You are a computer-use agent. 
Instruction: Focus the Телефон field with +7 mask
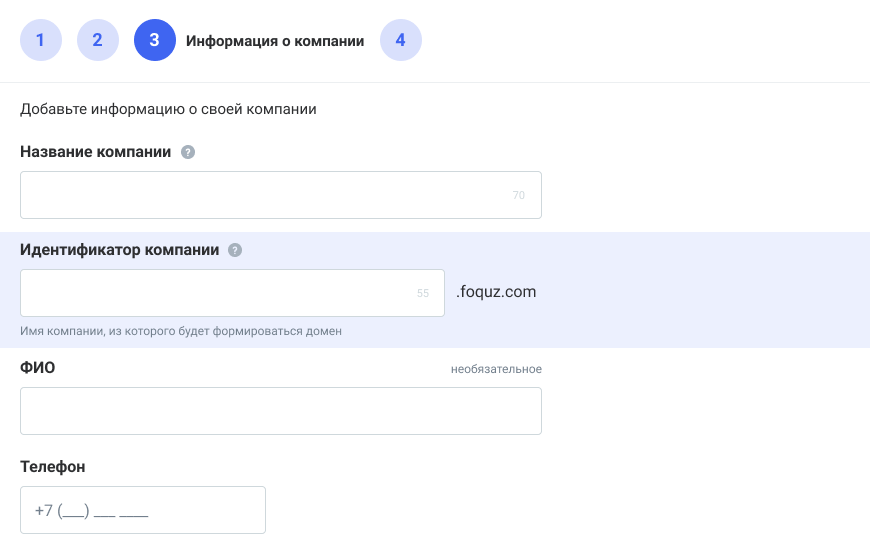pyautogui.click(x=142, y=510)
